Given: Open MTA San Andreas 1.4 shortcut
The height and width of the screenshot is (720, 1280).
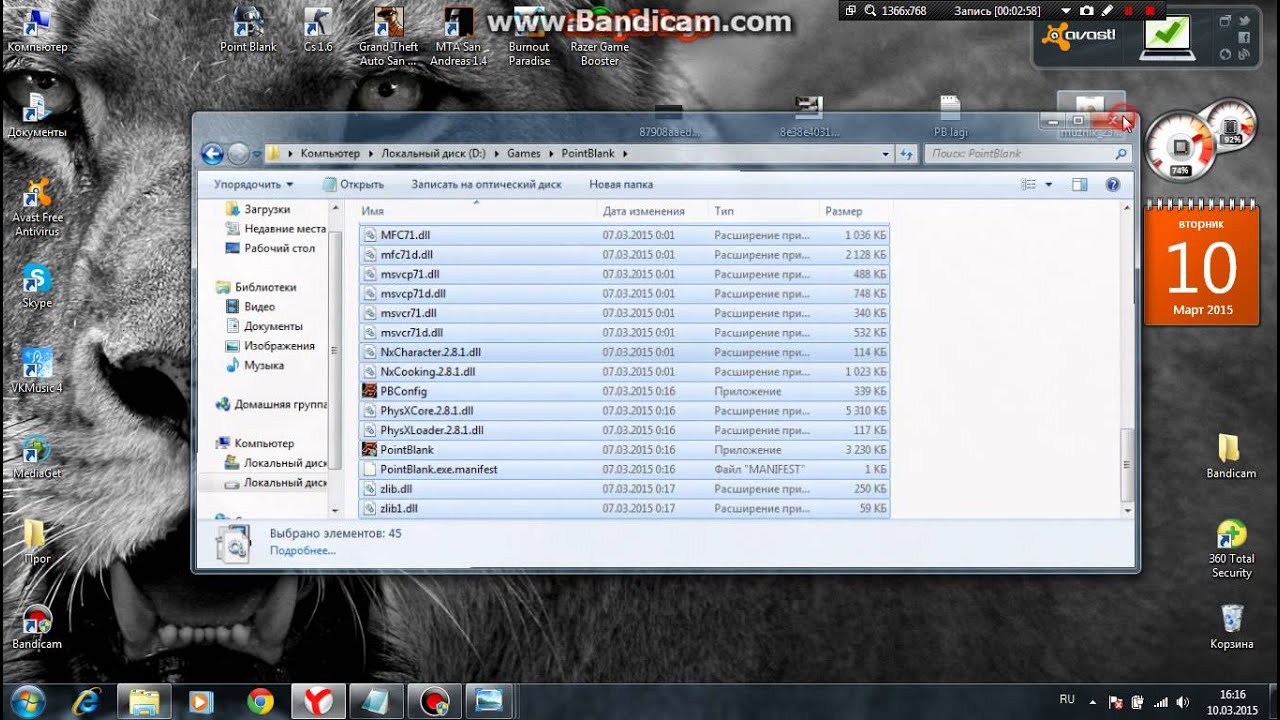Looking at the screenshot, I should point(458,36).
